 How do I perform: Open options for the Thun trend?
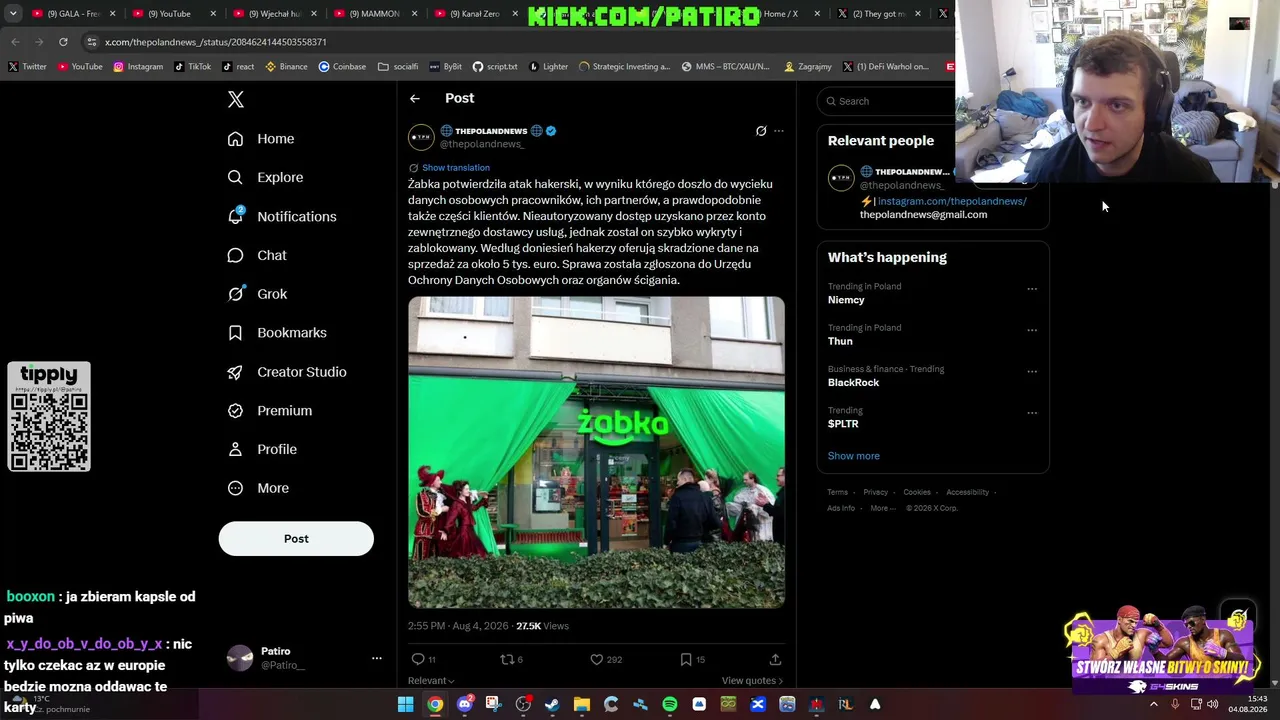[x=1032, y=330]
